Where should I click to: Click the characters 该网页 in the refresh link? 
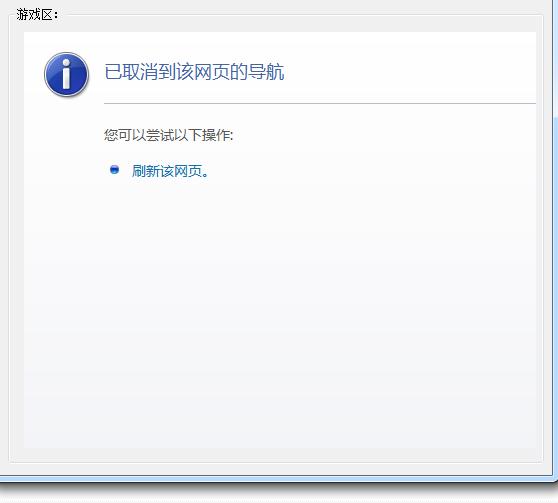181,171
